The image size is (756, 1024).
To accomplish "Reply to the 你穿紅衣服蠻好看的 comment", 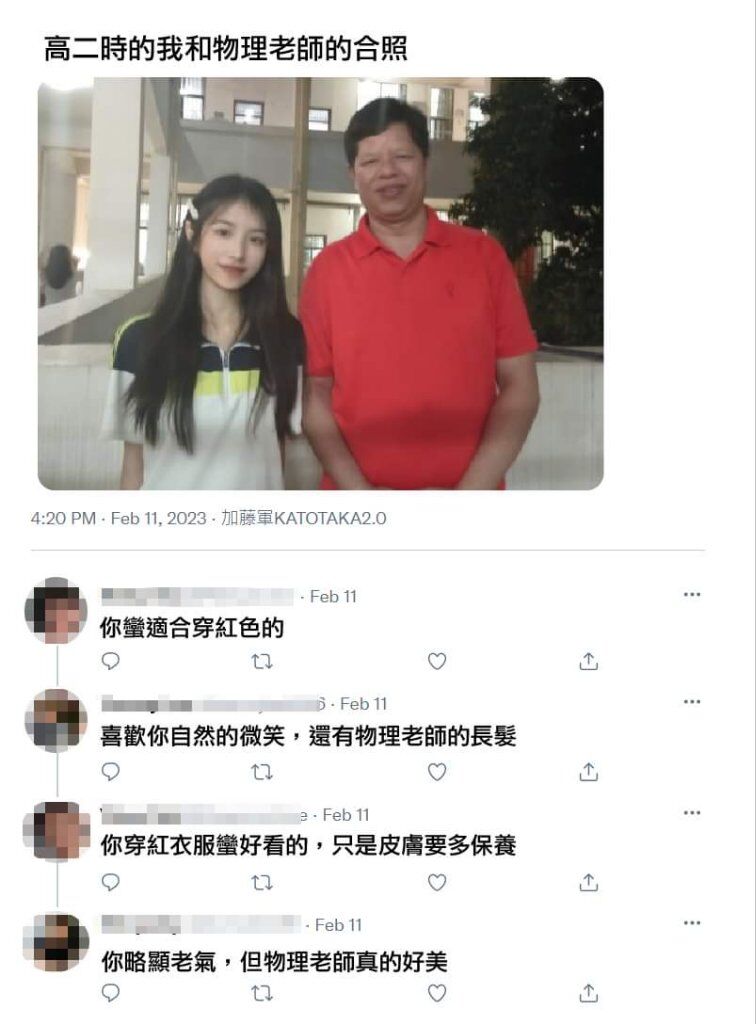I will coord(110,882).
